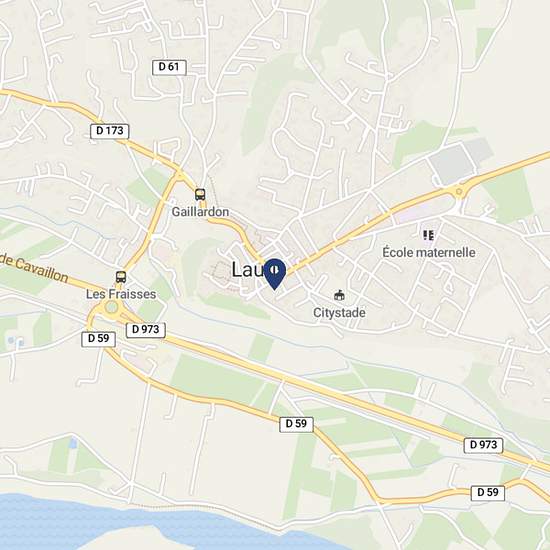
Task: Open the Citystade text label
Action: click(339, 313)
